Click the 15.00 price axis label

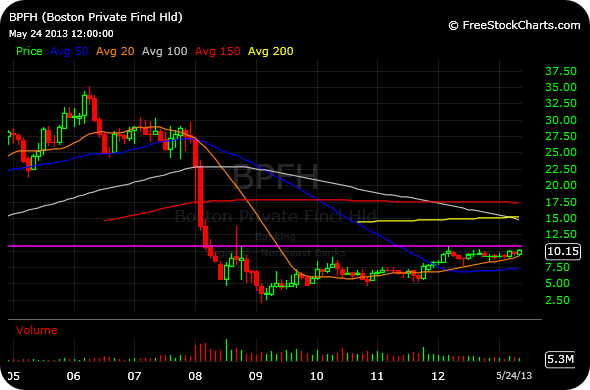coord(561,218)
